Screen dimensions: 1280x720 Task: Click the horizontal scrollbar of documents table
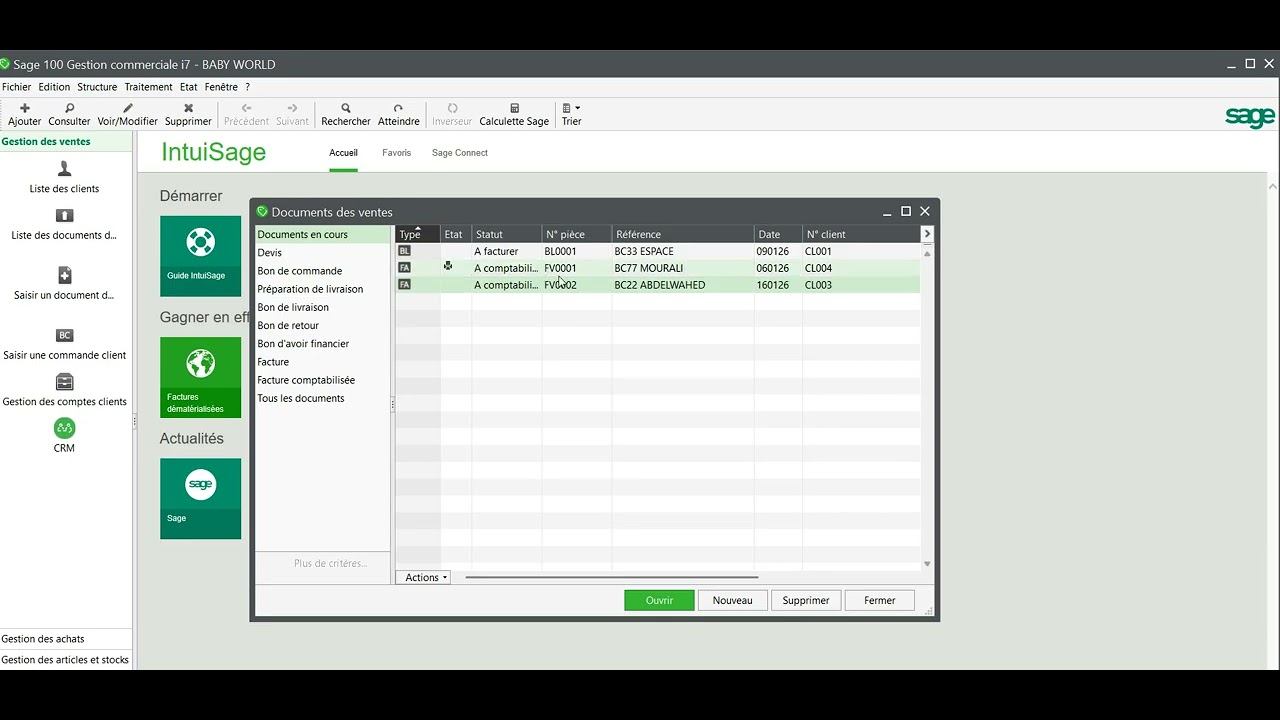[611, 577]
